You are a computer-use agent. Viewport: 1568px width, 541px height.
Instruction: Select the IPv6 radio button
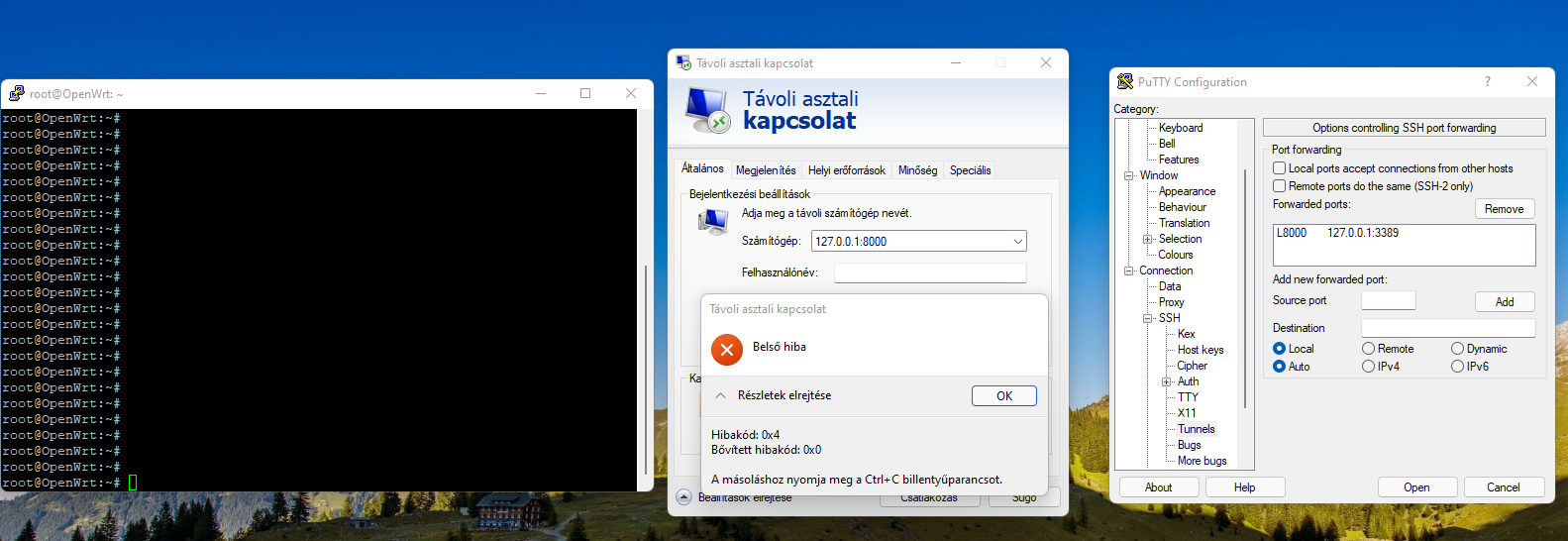(x=1458, y=367)
